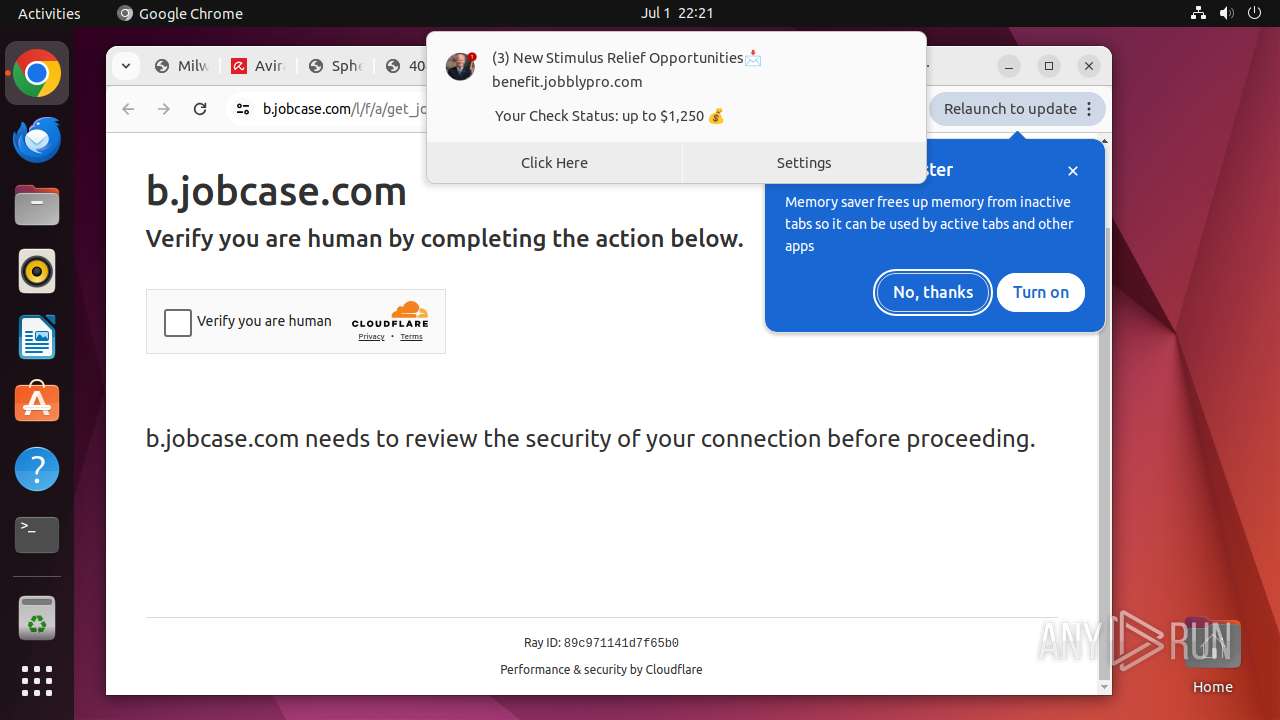Viewport: 1280px width, 720px height.
Task: Switch to the Avira tab
Action: click(x=257, y=66)
